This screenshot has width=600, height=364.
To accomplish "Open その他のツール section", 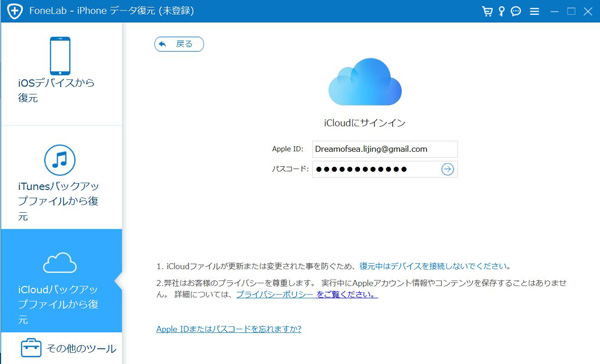I will coord(62,348).
